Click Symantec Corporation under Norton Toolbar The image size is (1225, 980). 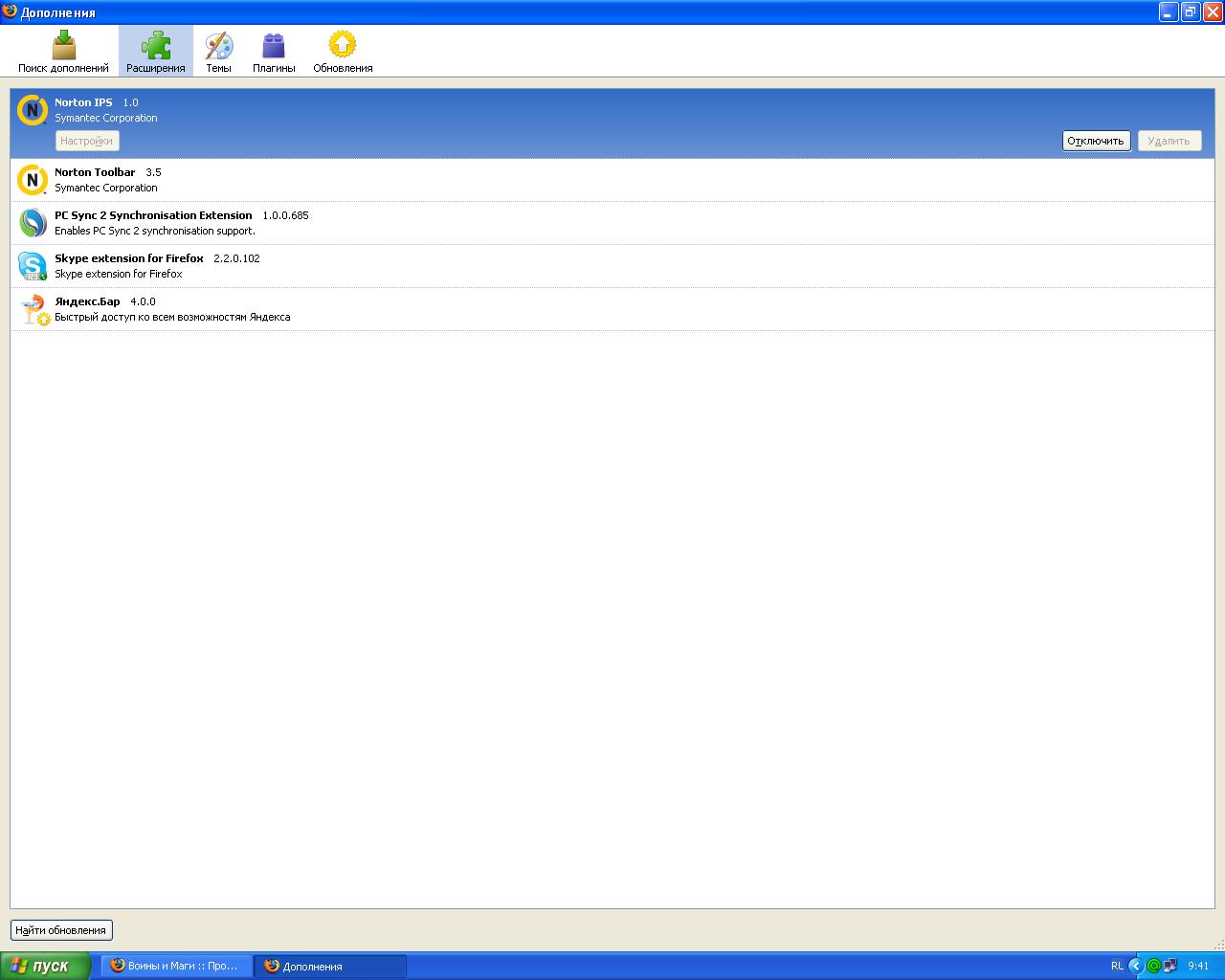click(106, 188)
